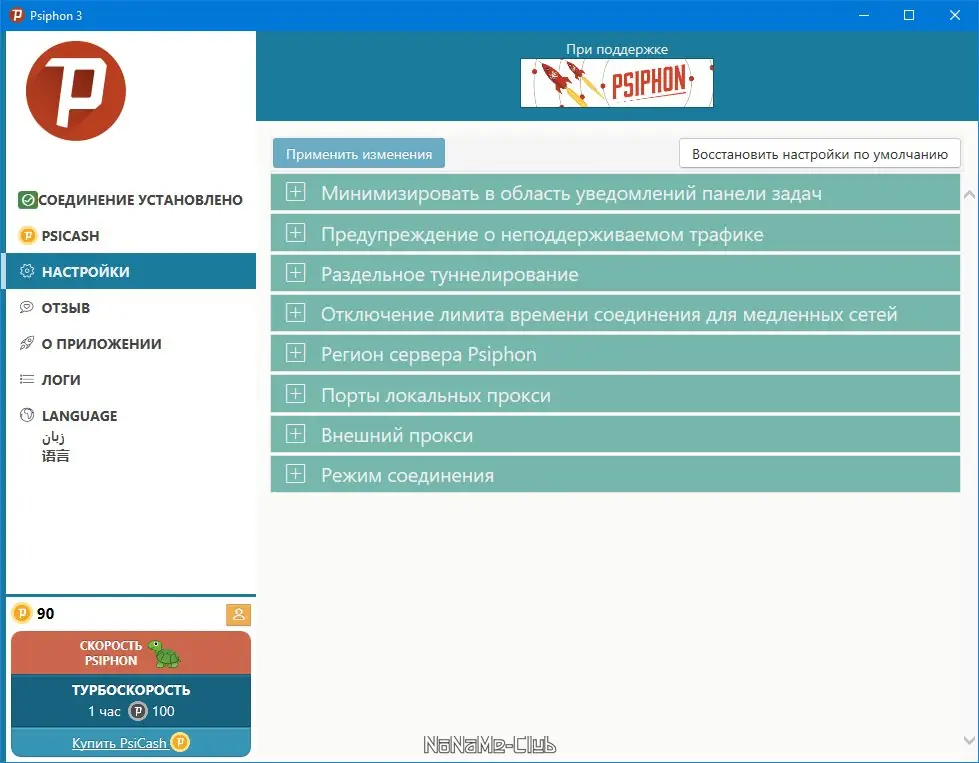Click the Psiphon rocket sponsor banner
The width and height of the screenshot is (979, 763).
(x=617, y=83)
